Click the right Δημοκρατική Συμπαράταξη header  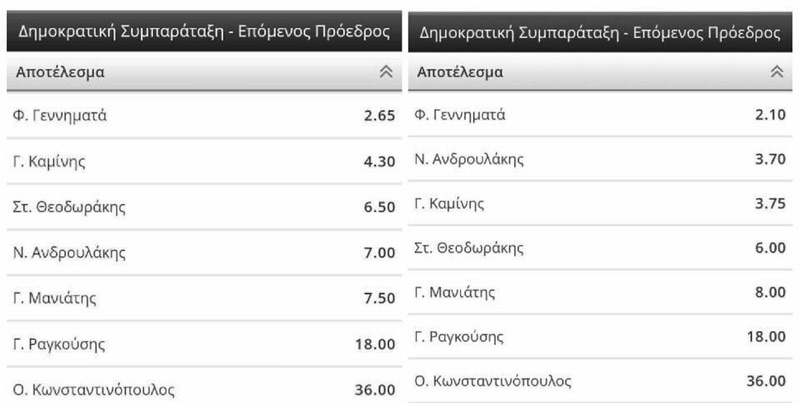pyautogui.click(x=598, y=32)
